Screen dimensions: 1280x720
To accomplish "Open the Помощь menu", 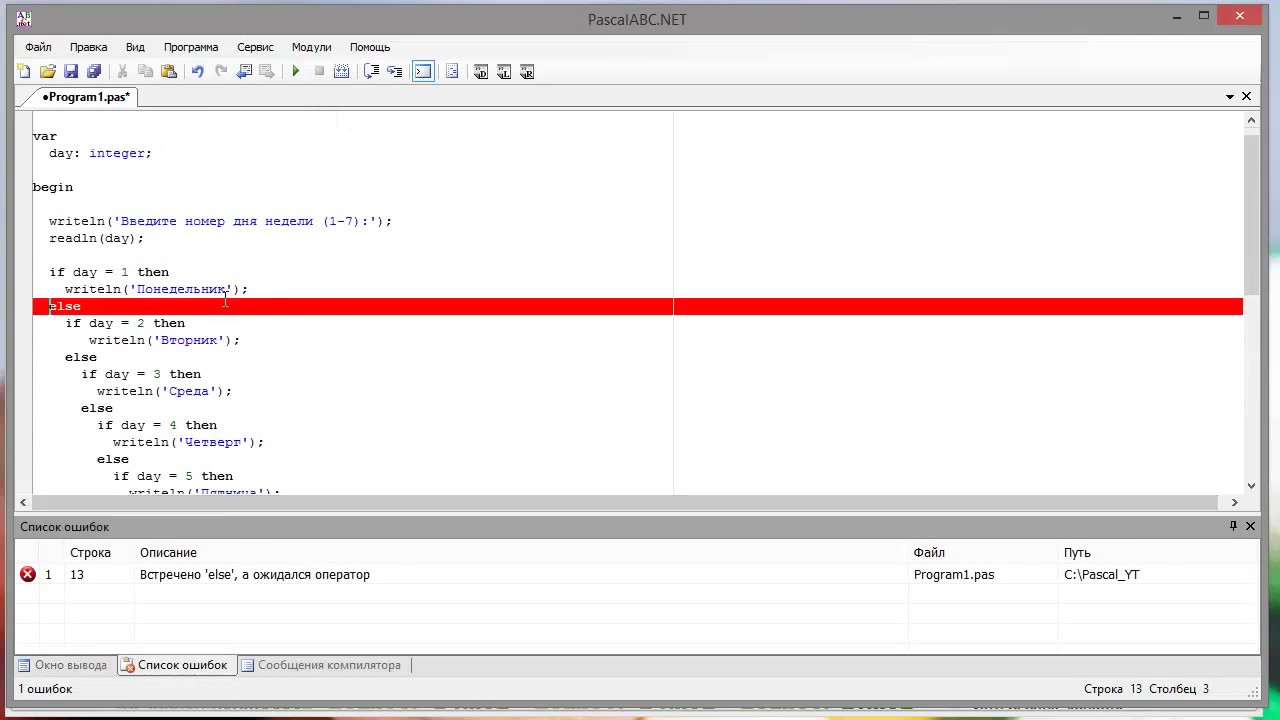I will [370, 47].
